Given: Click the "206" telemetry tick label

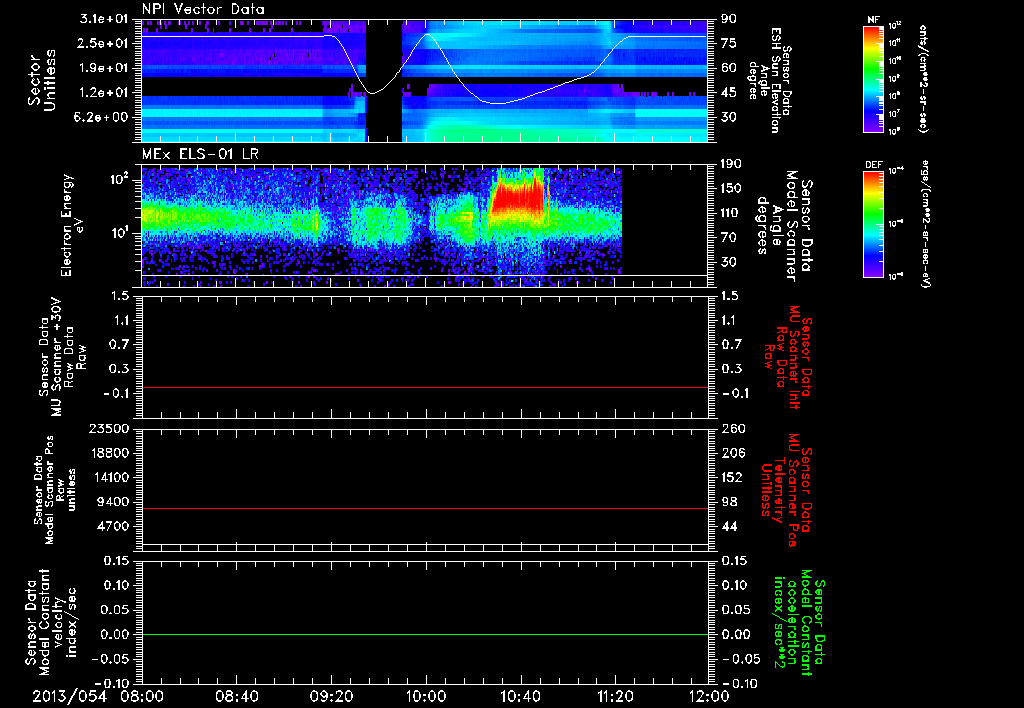Looking at the screenshot, I should pyautogui.click(x=731, y=453).
